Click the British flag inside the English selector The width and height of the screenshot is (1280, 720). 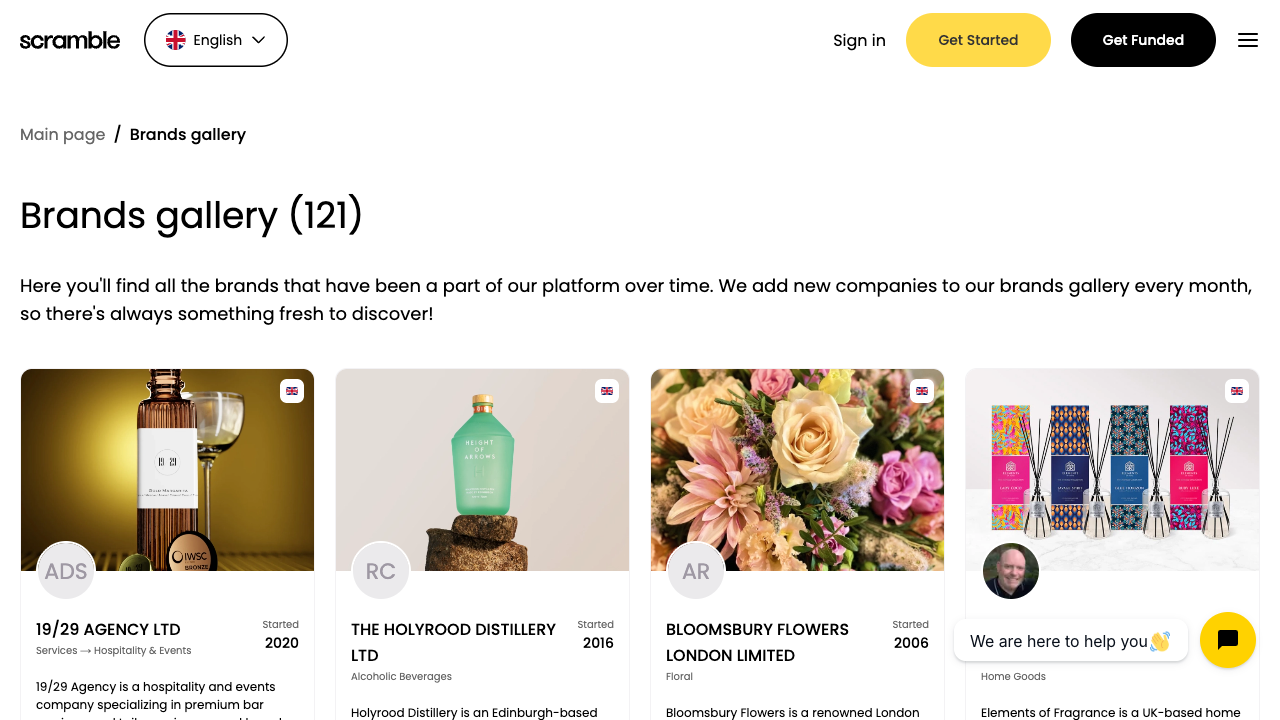pyautogui.click(x=176, y=40)
